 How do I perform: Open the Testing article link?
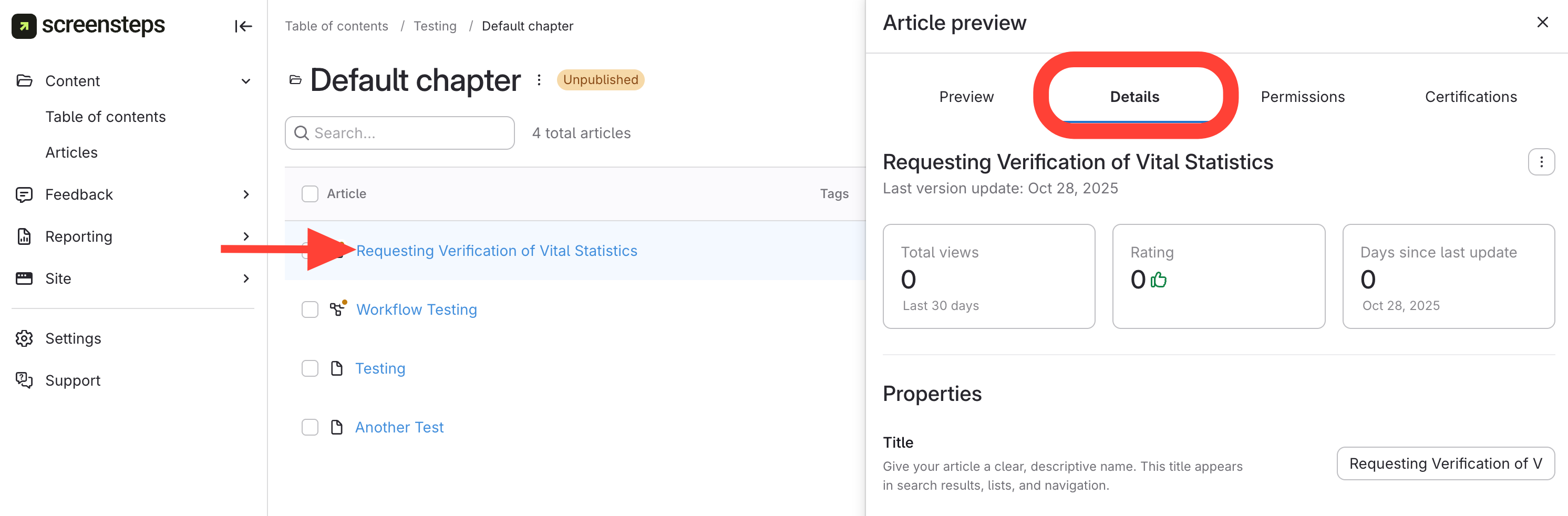pos(380,368)
